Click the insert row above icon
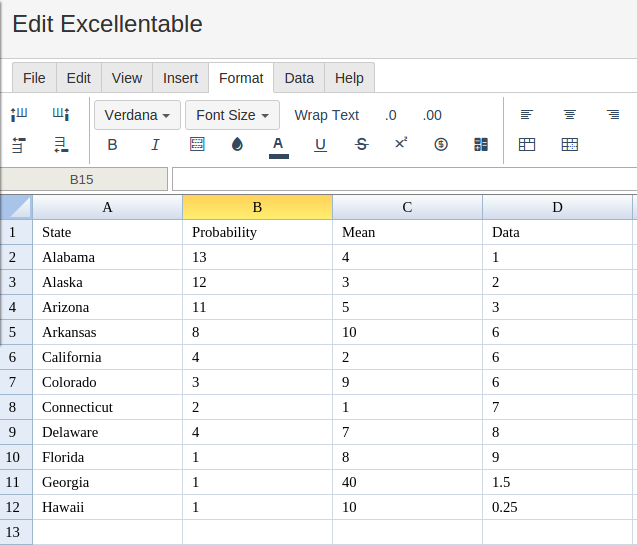637x545 pixels. coord(19,145)
